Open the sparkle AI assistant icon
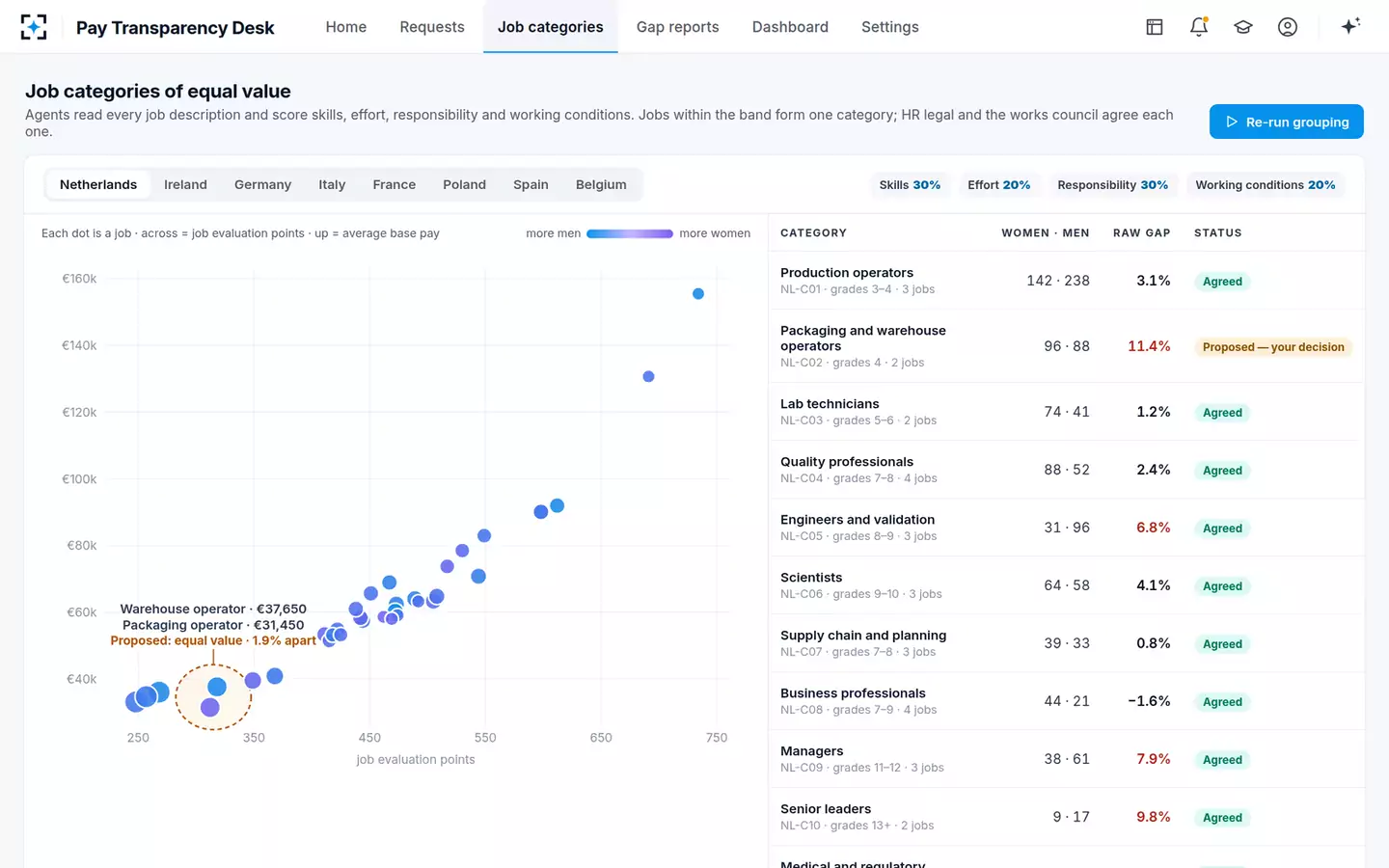This screenshot has height=868, width=1389. coord(1350,26)
